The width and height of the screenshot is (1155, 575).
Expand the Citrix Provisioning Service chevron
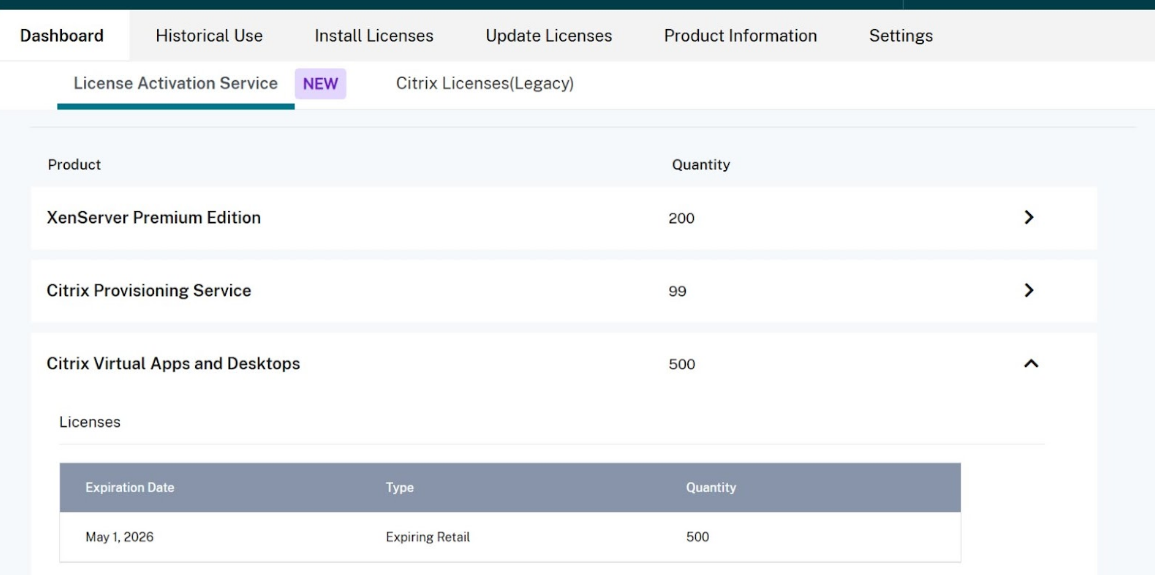coord(1029,291)
